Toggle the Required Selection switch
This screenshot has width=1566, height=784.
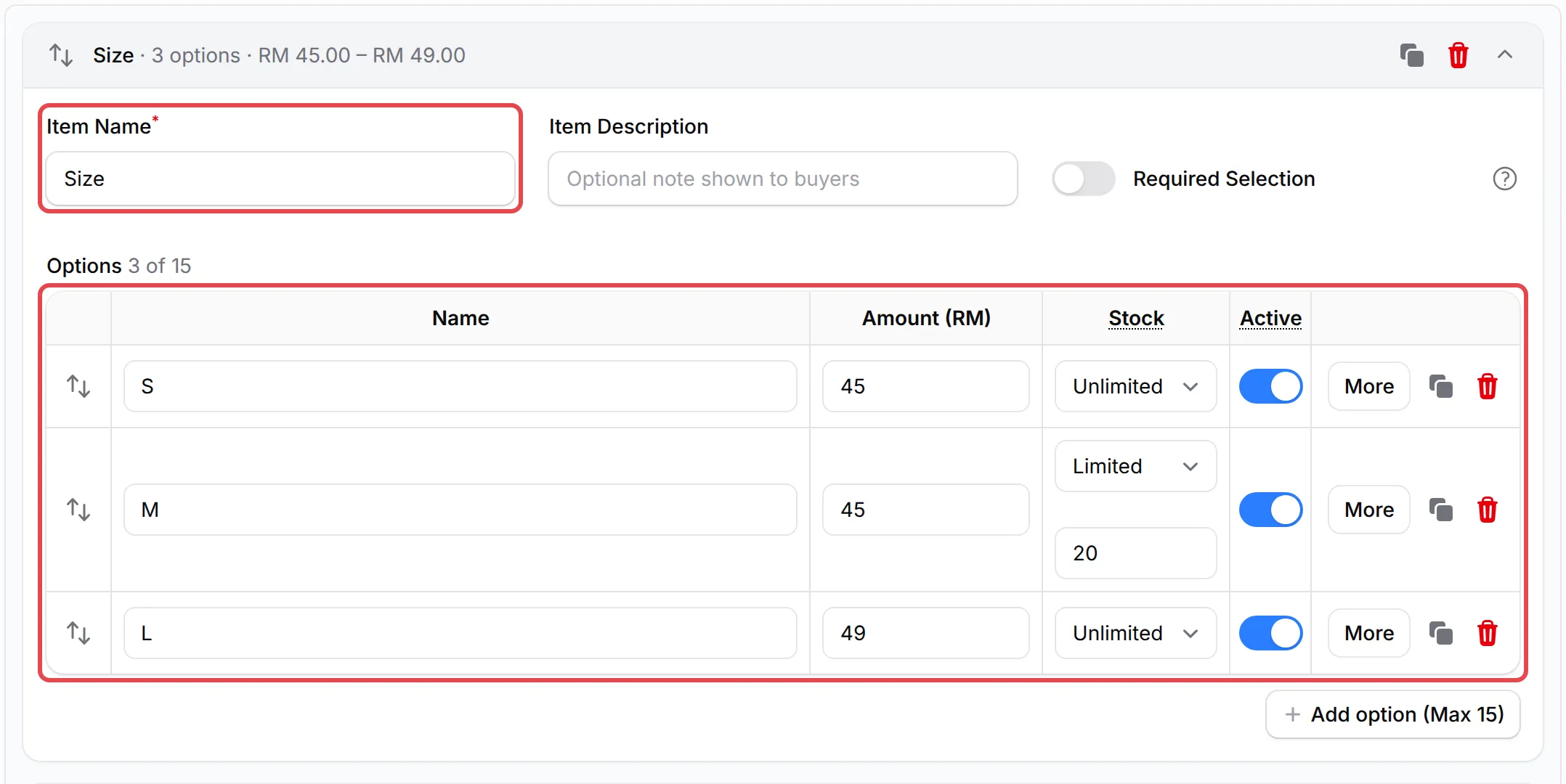[x=1084, y=179]
